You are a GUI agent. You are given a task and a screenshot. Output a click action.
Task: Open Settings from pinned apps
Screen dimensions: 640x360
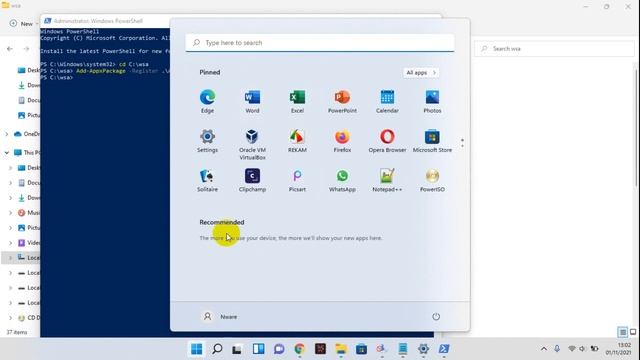pyautogui.click(x=207, y=141)
